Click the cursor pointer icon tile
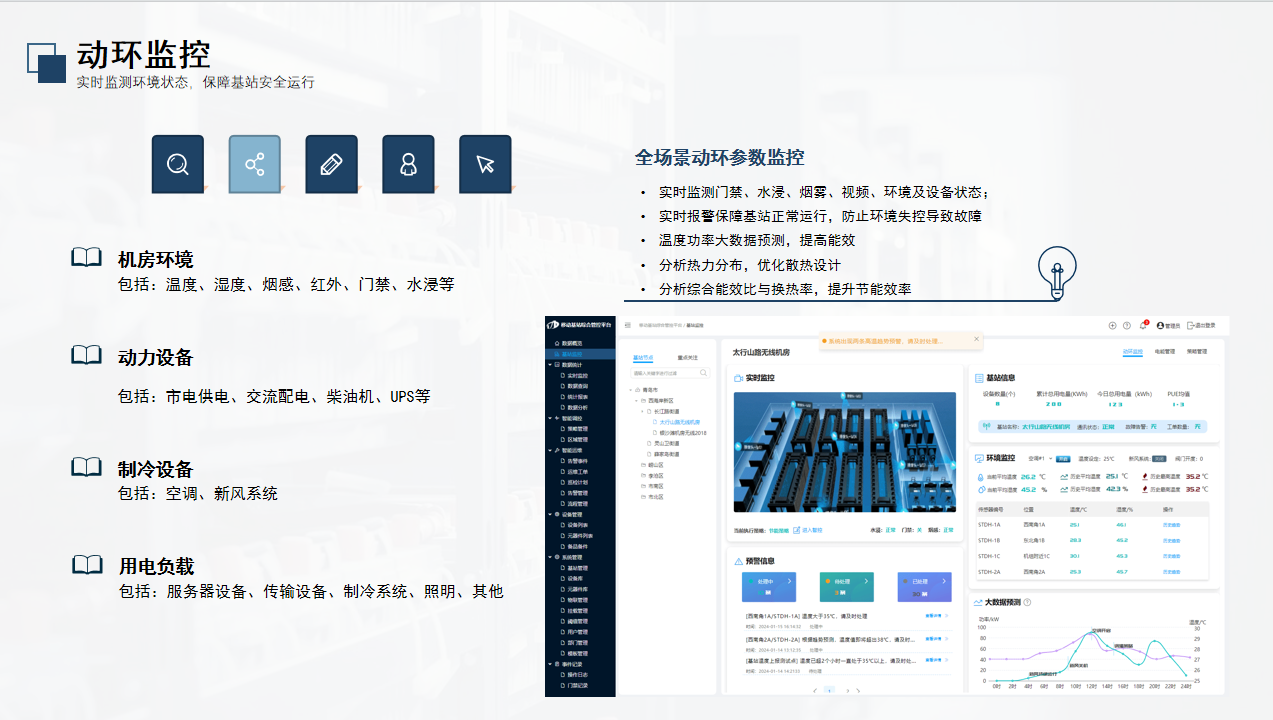The image size is (1273, 720). point(485,164)
